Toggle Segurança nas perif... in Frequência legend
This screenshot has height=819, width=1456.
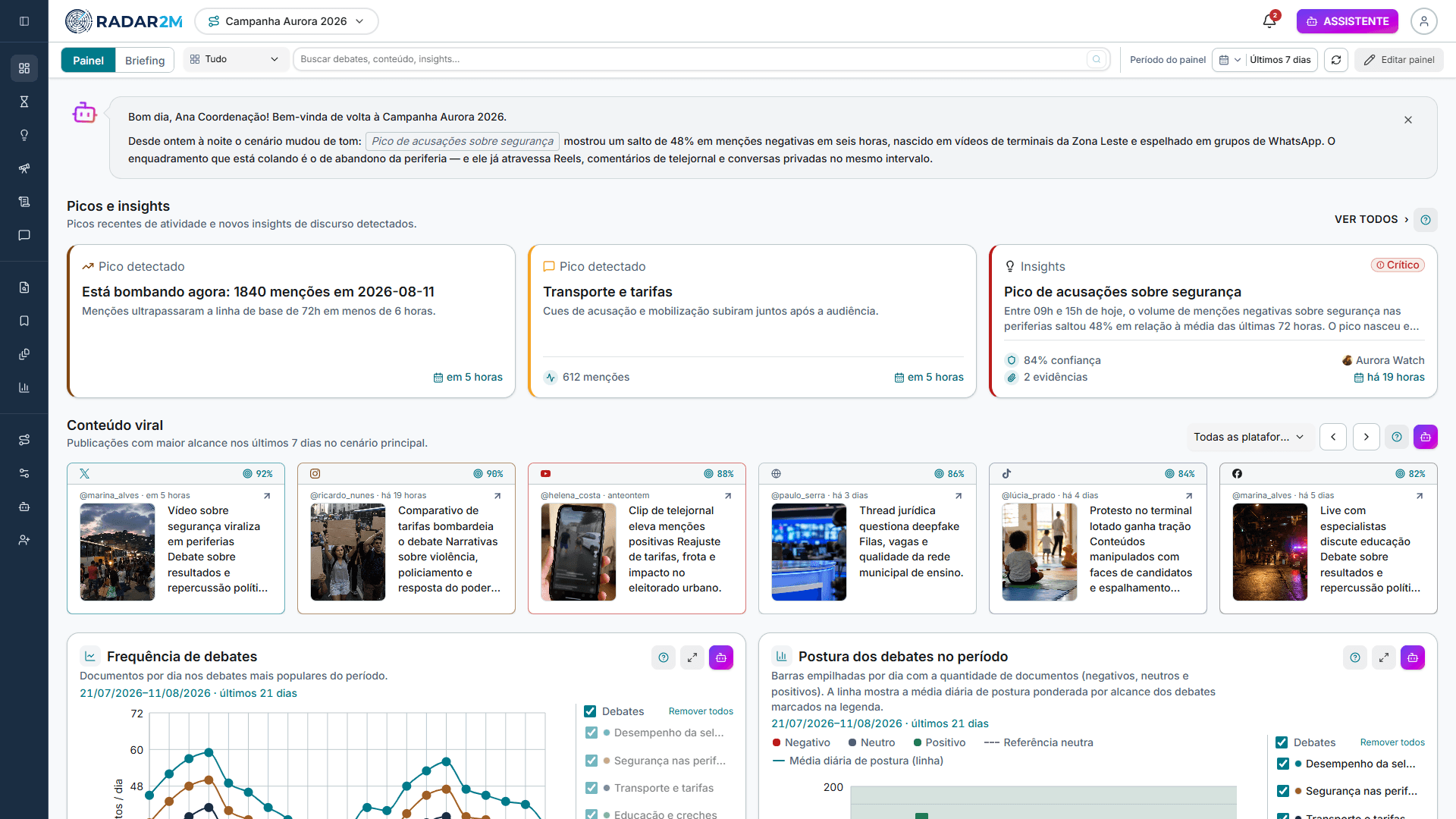pos(591,761)
